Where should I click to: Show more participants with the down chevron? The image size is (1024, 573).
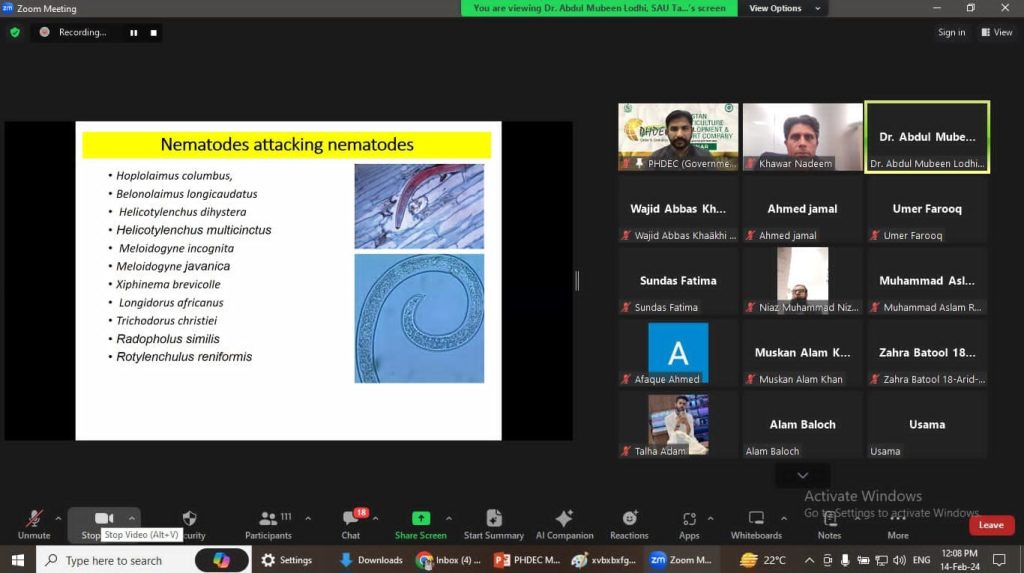(x=802, y=475)
